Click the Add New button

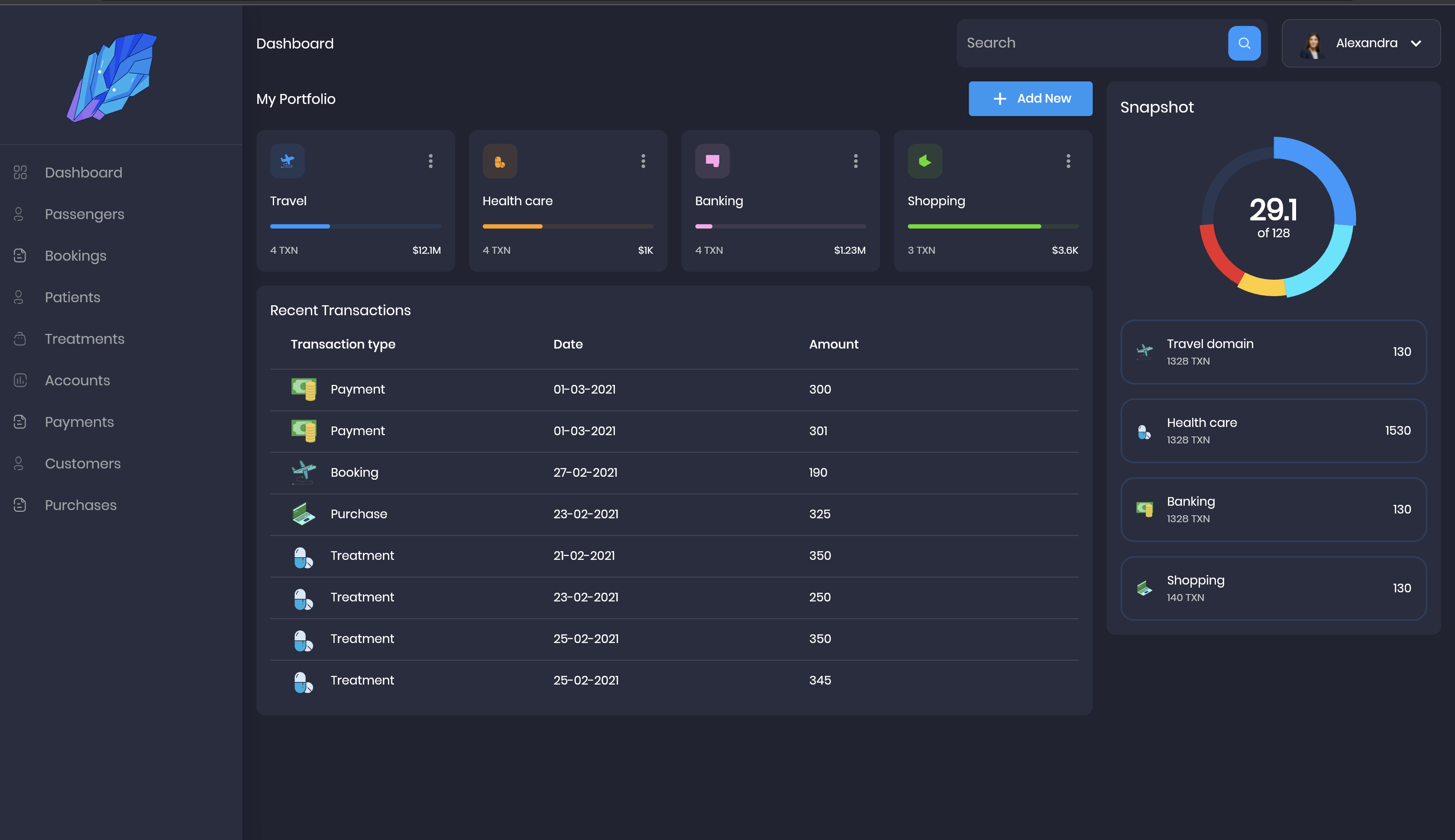(1030, 98)
